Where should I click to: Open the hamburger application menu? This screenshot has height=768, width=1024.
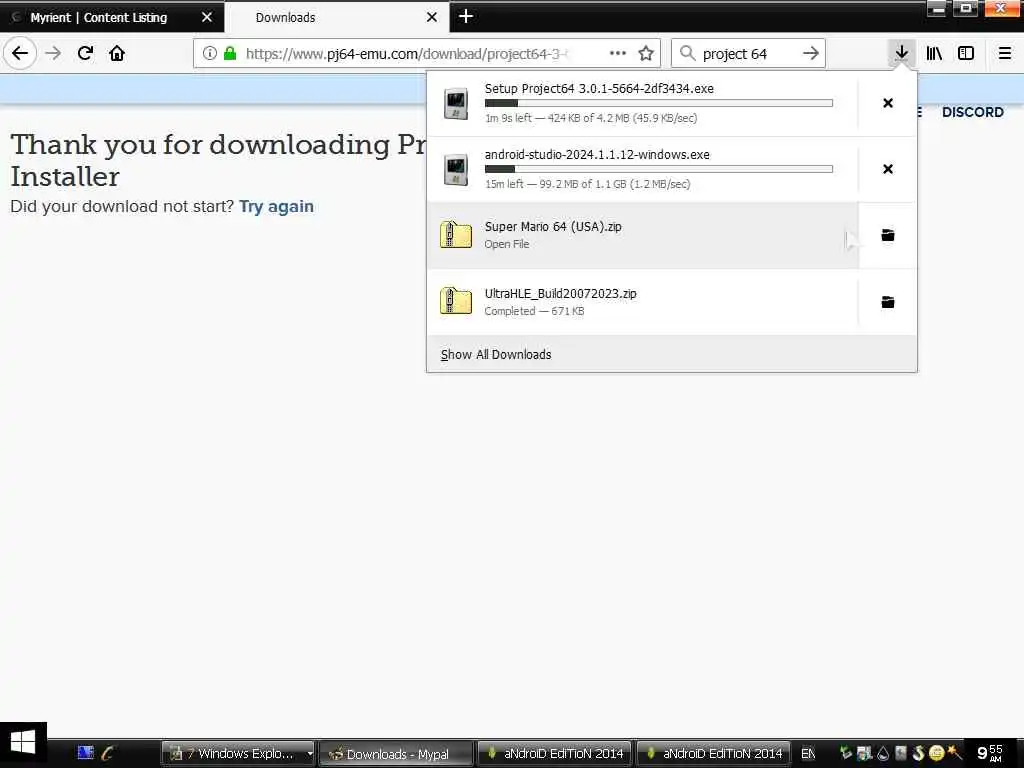tap(1005, 53)
